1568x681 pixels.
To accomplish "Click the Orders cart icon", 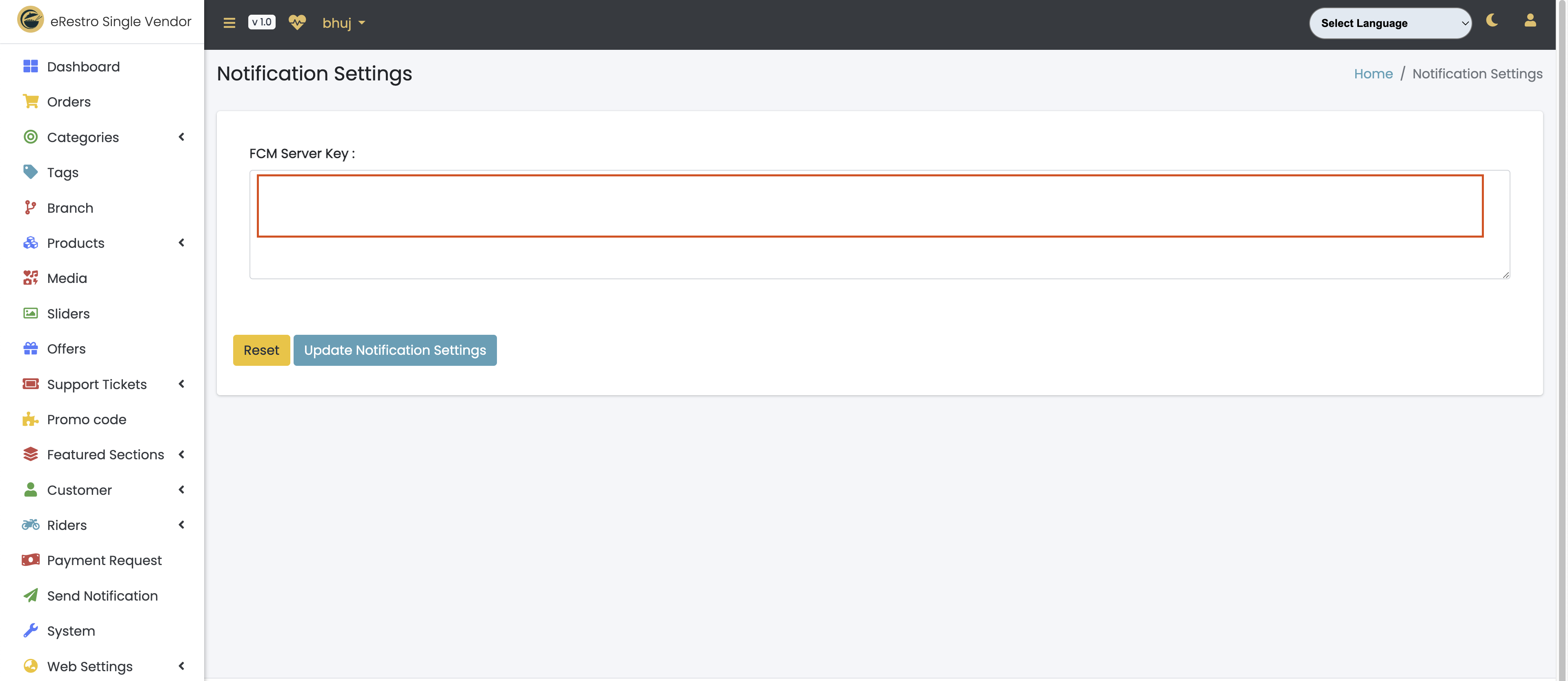I will [31, 101].
